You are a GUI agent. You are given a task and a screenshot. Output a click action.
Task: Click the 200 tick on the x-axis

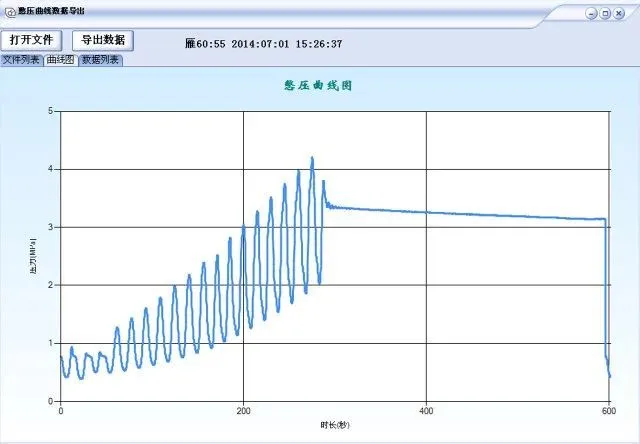tap(243, 411)
